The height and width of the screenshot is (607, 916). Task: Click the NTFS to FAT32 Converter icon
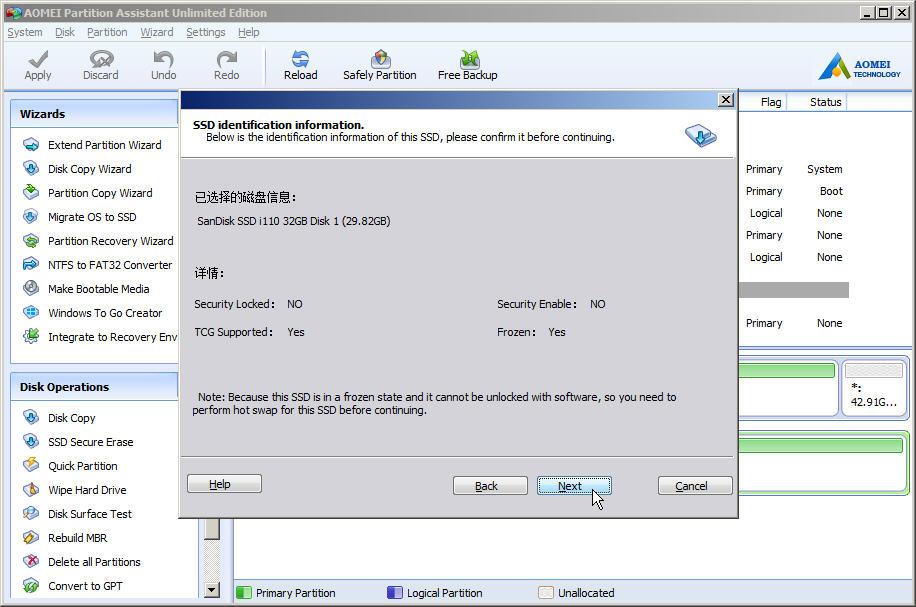coord(31,265)
